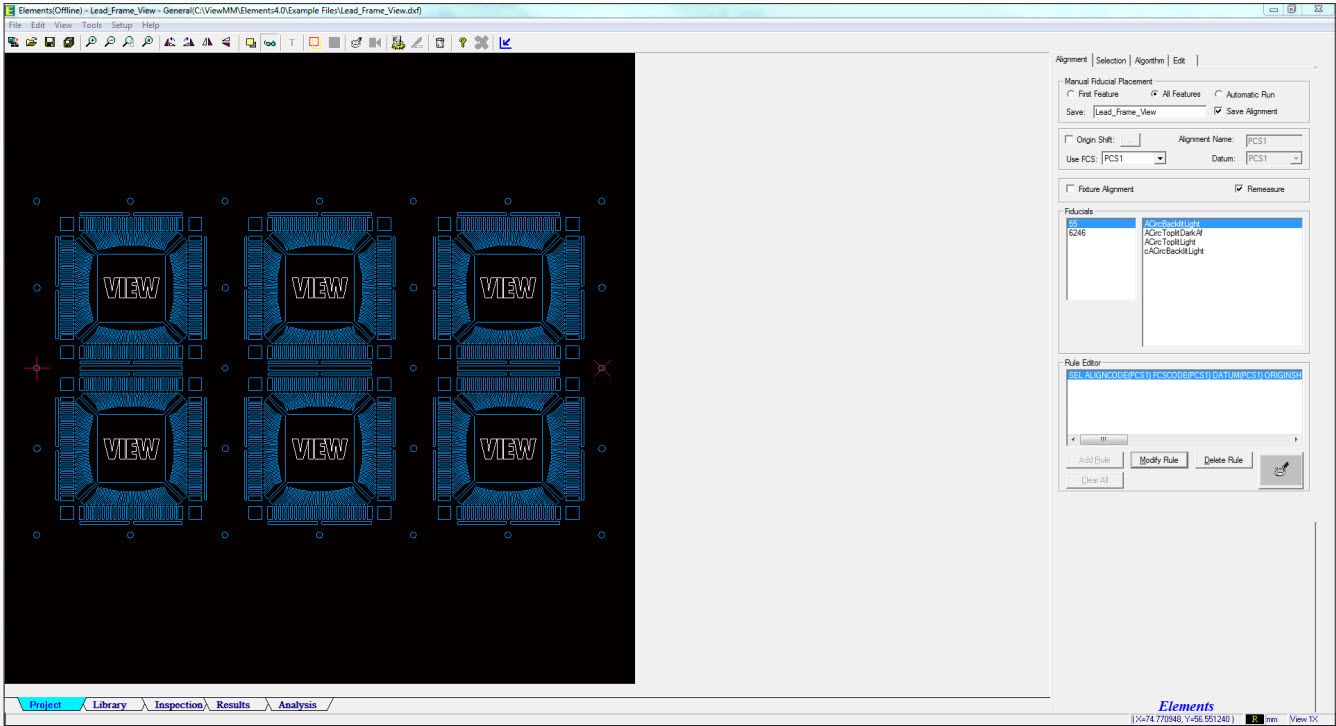Image resolution: width=1336 pixels, height=726 pixels.
Task: Switch to the Algorithm tab
Action: pyautogui.click(x=1149, y=60)
